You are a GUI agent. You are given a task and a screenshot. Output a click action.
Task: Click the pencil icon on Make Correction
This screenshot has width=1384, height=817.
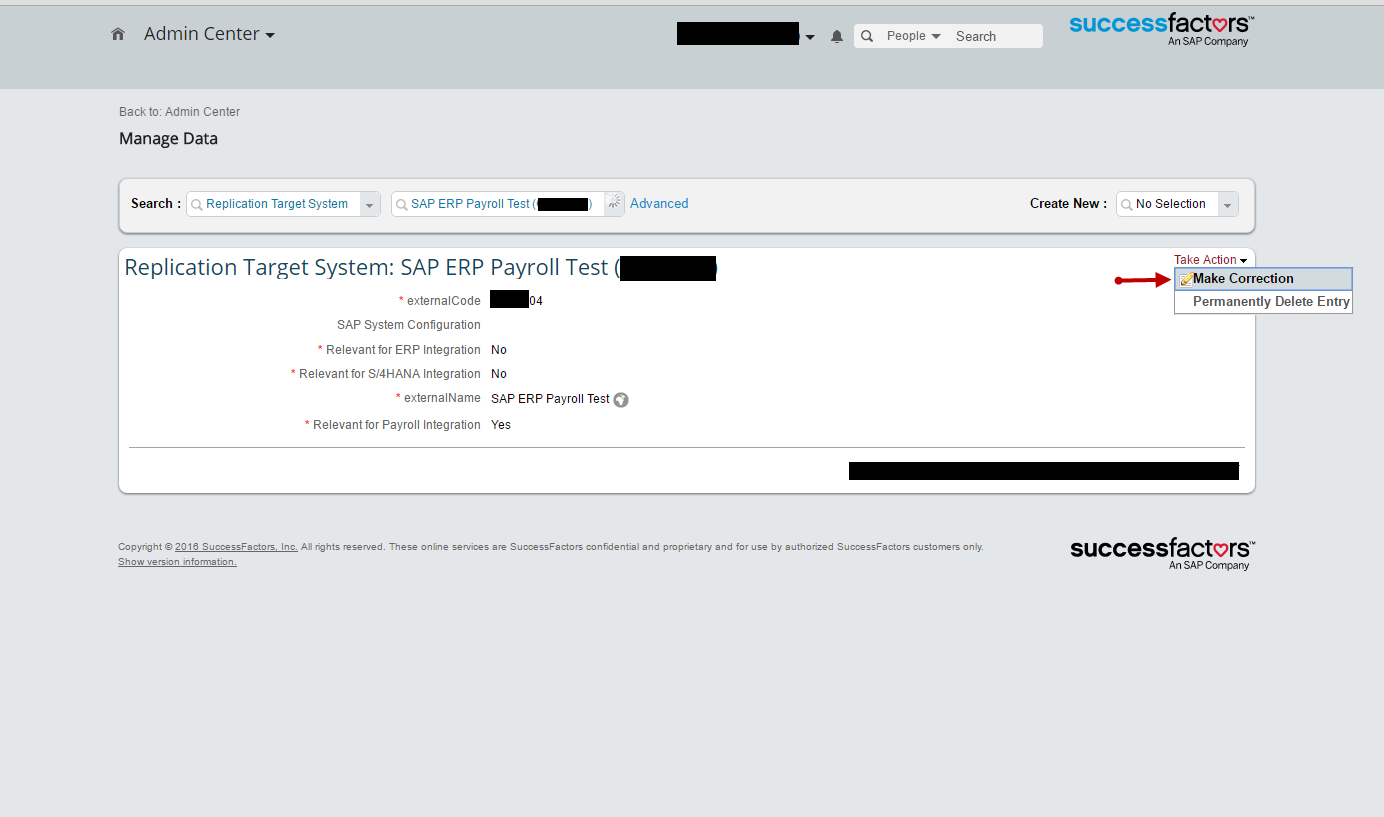1185,279
